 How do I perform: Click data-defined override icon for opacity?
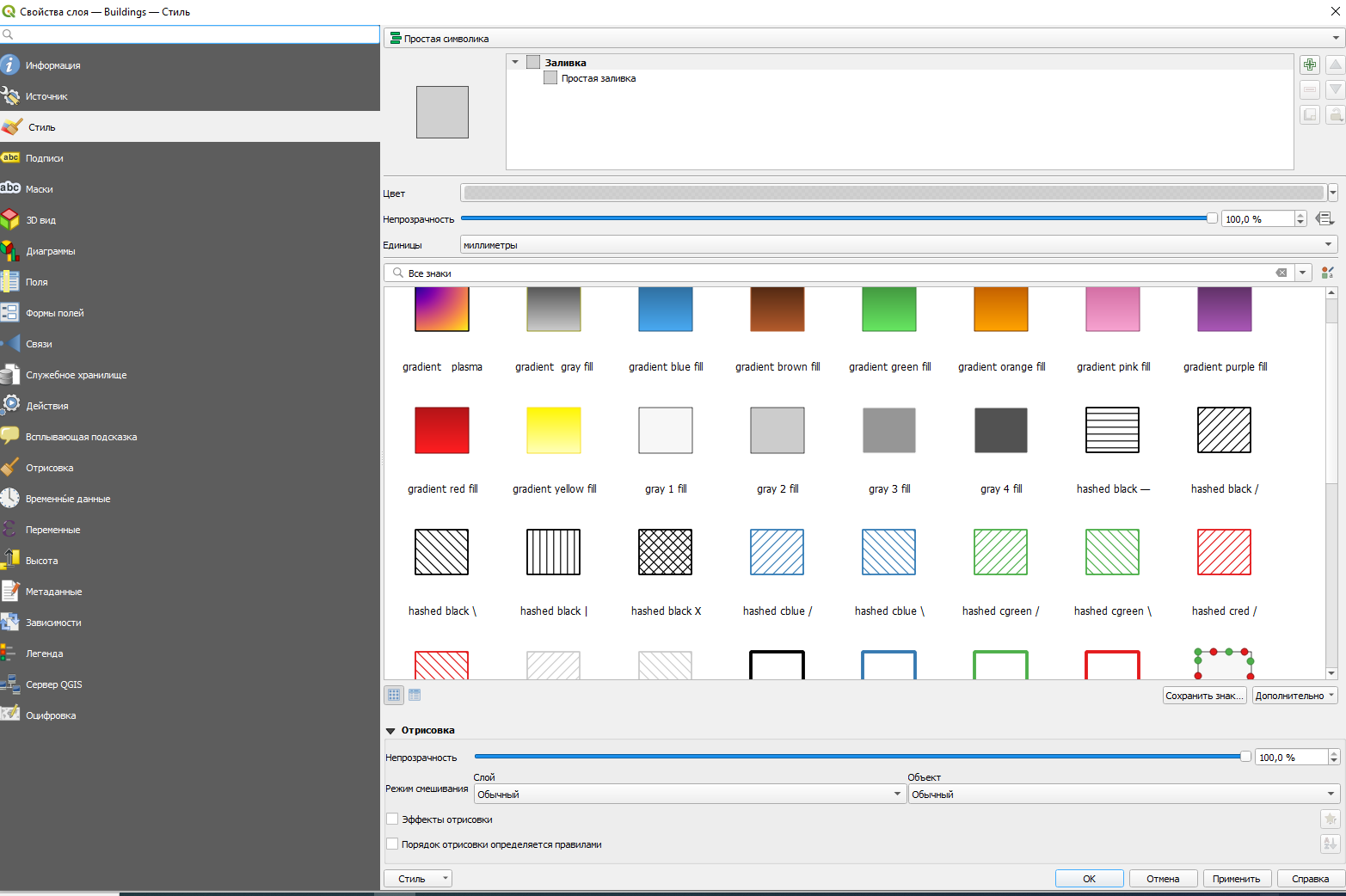click(1324, 219)
